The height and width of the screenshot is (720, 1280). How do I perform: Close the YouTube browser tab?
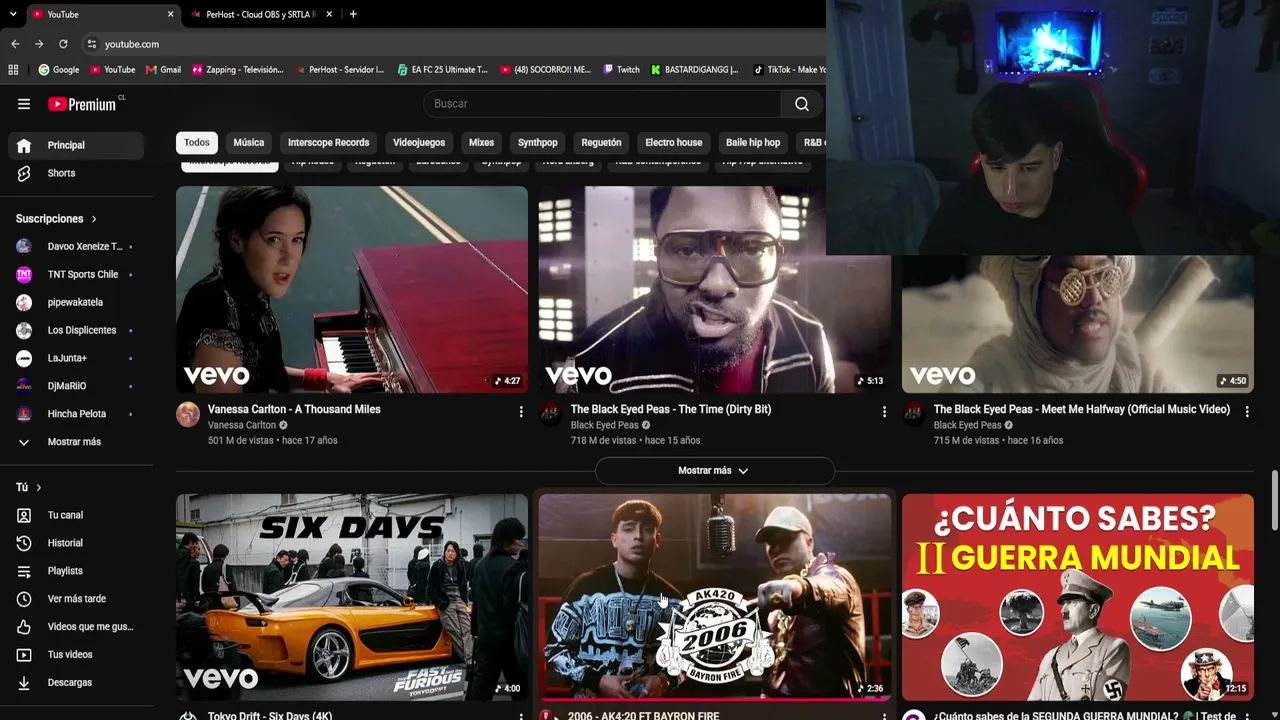[170, 14]
